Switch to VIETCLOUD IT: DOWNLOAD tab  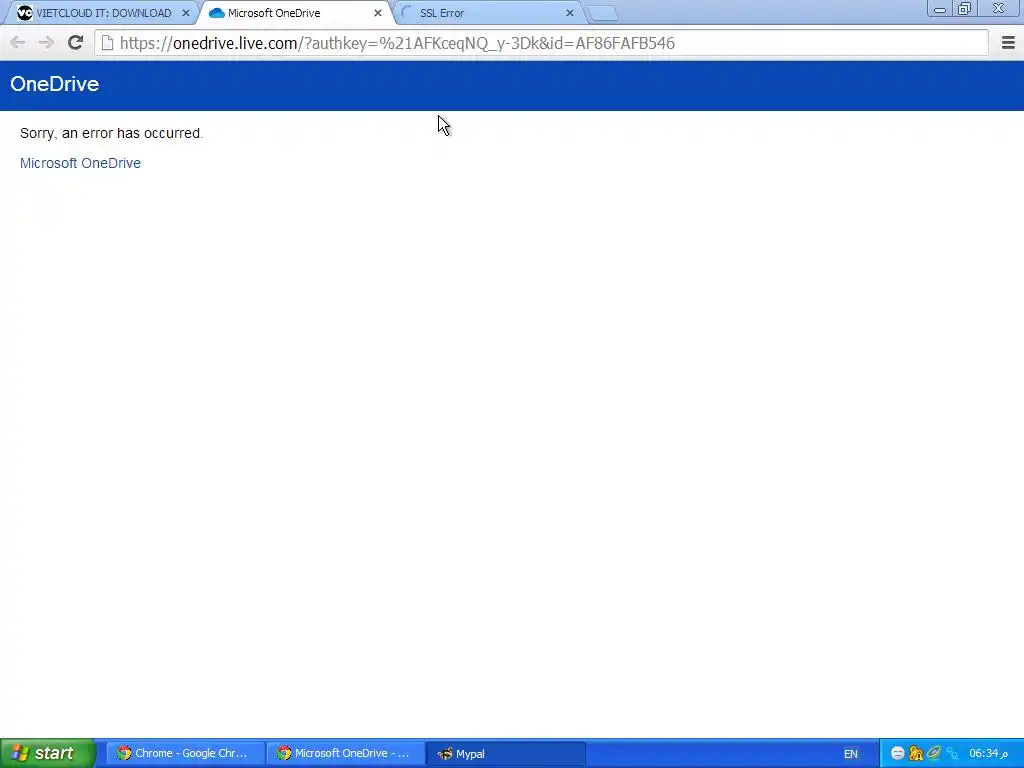click(104, 13)
